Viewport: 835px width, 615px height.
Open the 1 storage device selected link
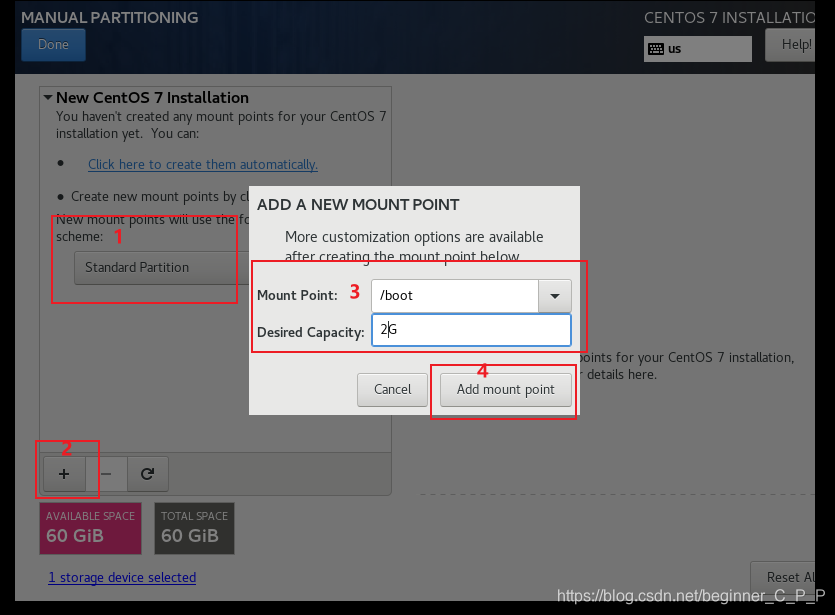tap(122, 578)
